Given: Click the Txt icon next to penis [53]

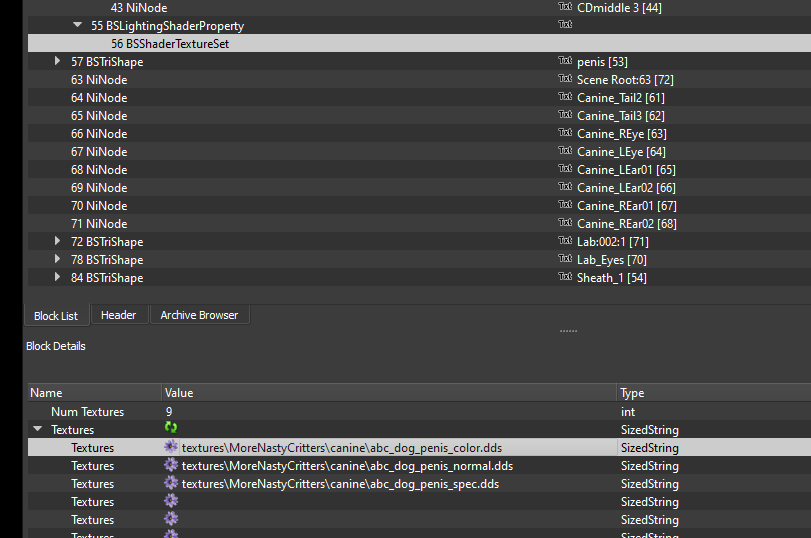Looking at the screenshot, I should point(565,61).
